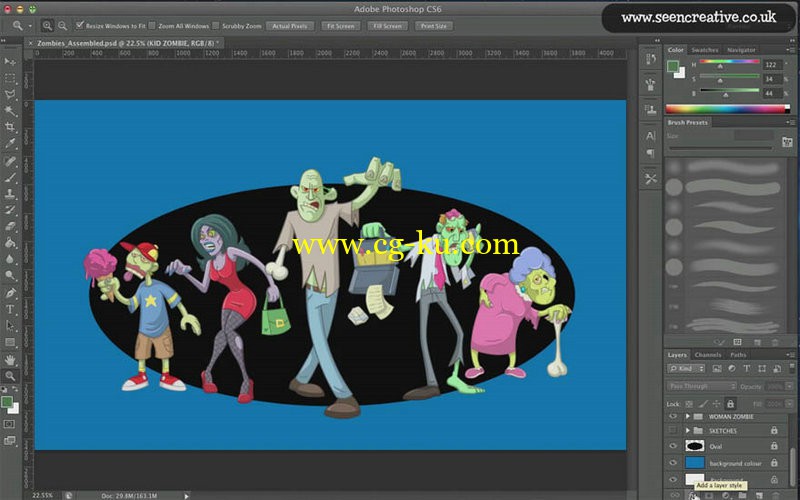The width and height of the screenshot is (800, 500).
Task: Select the Rectangle shape tool
Action: (x=10, y=342)
